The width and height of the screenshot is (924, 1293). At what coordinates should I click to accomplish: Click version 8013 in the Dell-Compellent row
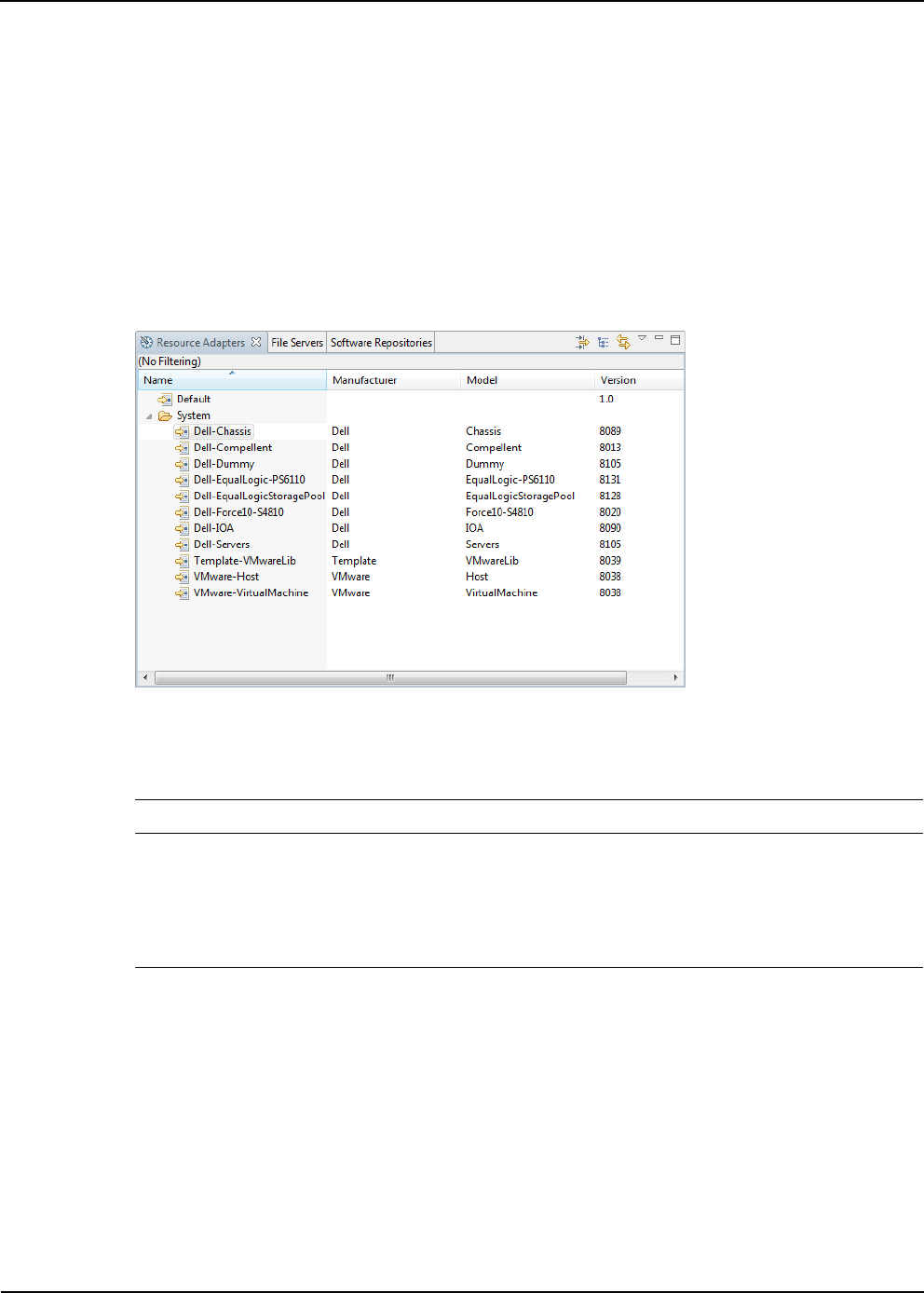pyautogui.click(x=610, y=447)
